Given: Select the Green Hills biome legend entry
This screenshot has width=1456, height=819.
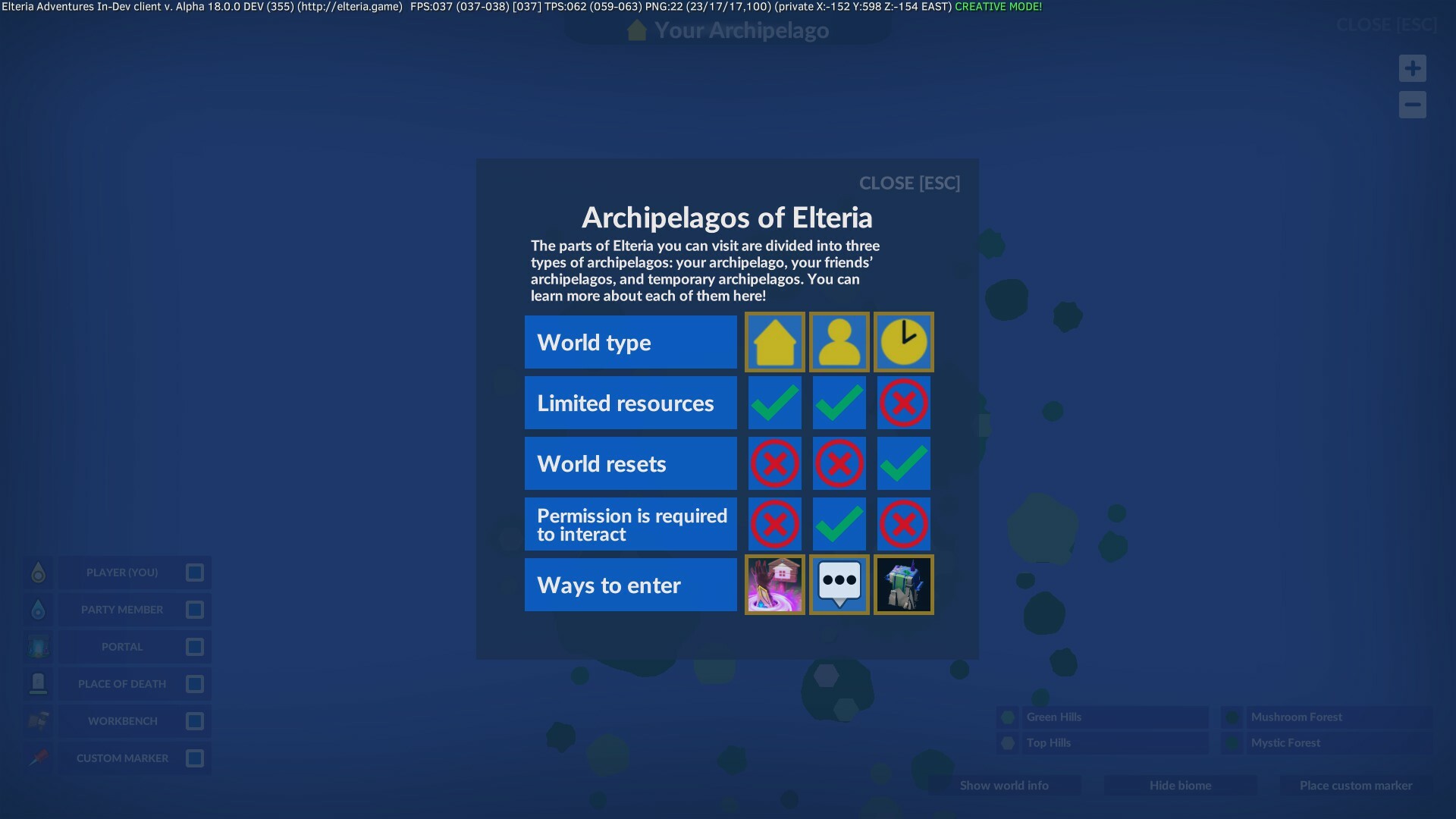Looking at the screenshot, I should (1103, 717).
